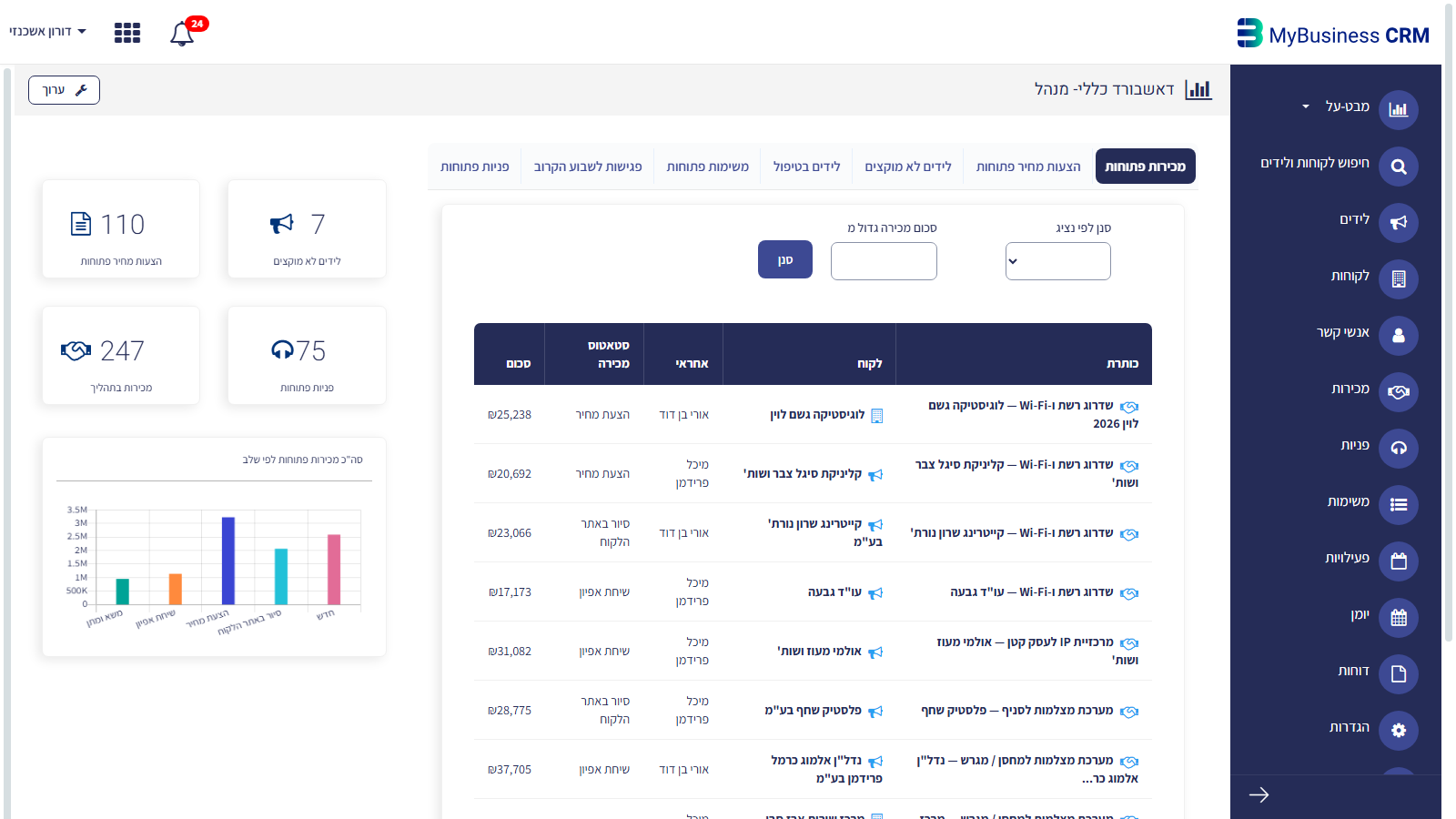Open customer לוגיסטיקה גשם לוין link
Viewport: 1456px width, 819px height.
(x=817, y=414)
